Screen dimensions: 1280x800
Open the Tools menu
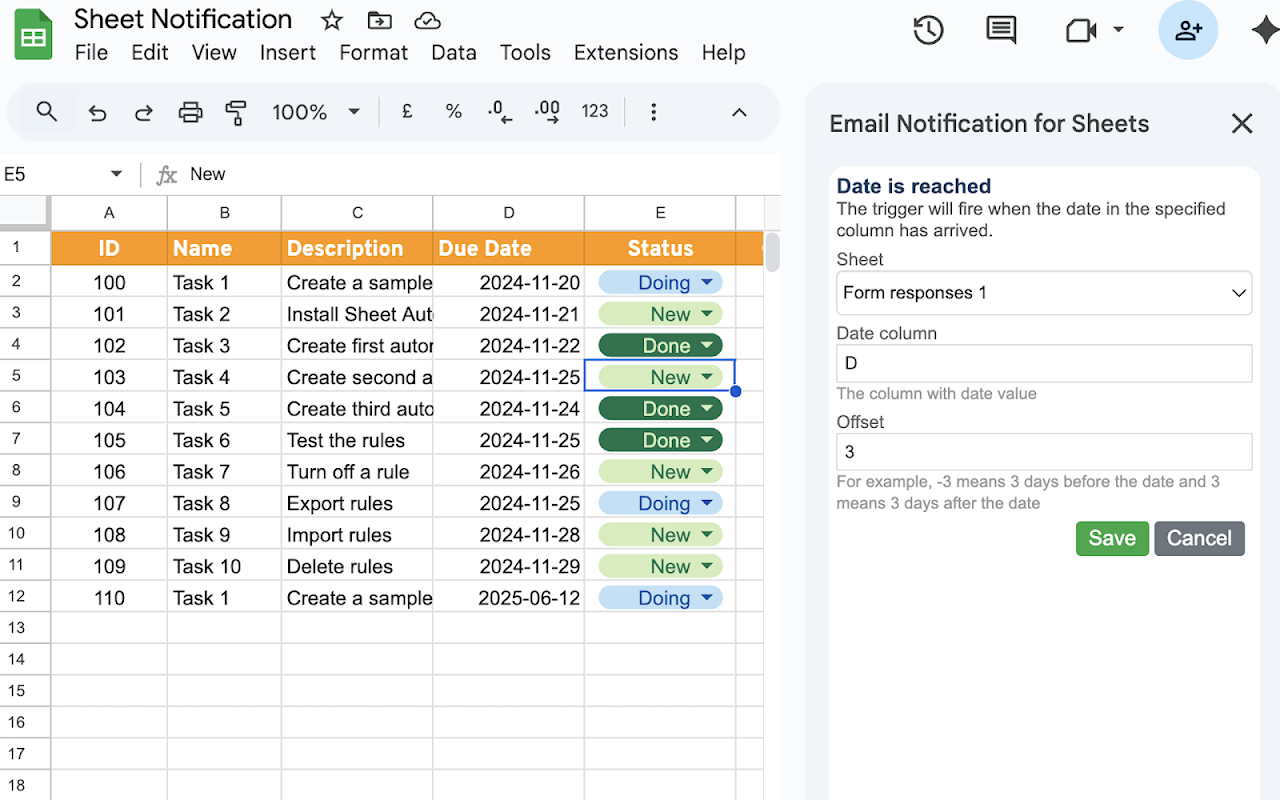coord(525,53)
